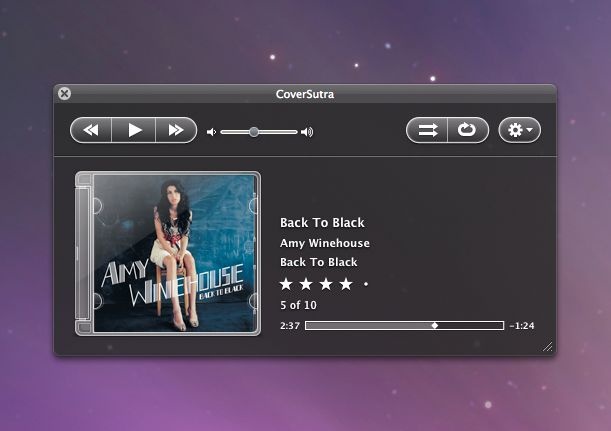Click song title Back To Black

322,223
